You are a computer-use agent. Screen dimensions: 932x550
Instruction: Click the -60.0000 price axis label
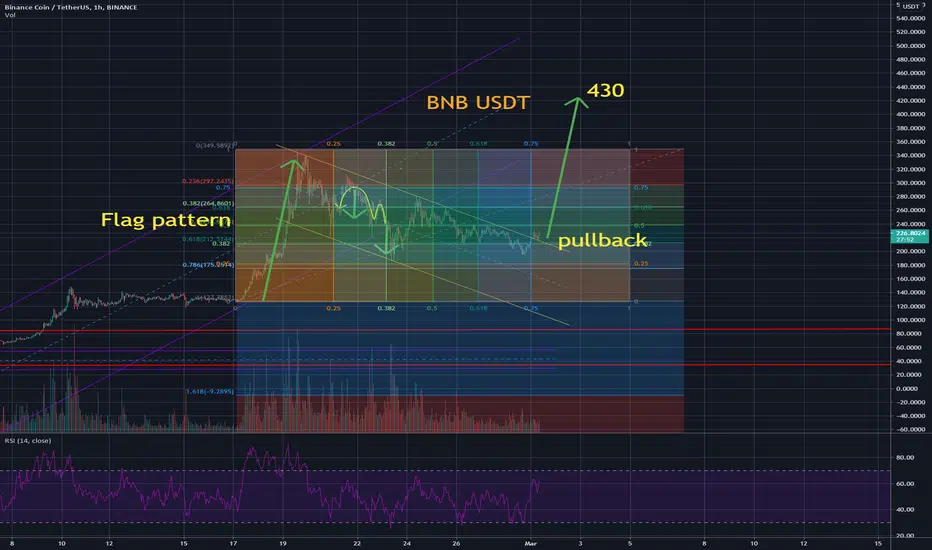(x=910, y=429)
